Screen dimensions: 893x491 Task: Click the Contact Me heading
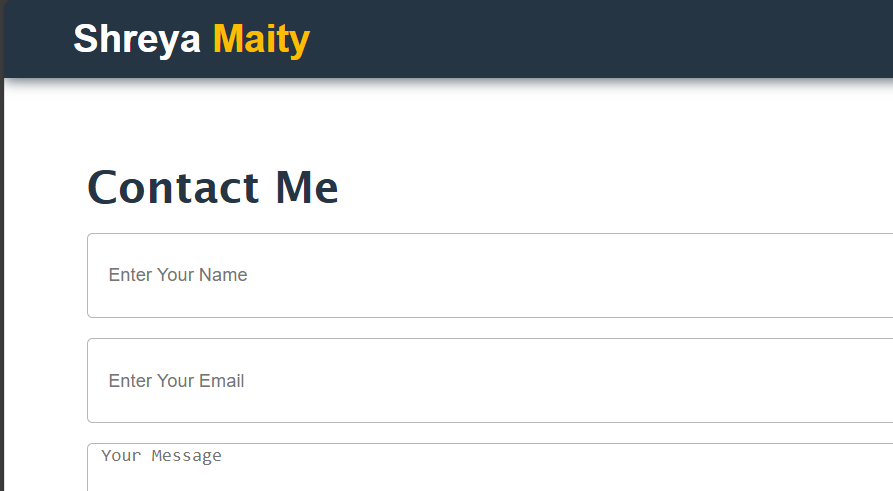click(x=213, y=188)
